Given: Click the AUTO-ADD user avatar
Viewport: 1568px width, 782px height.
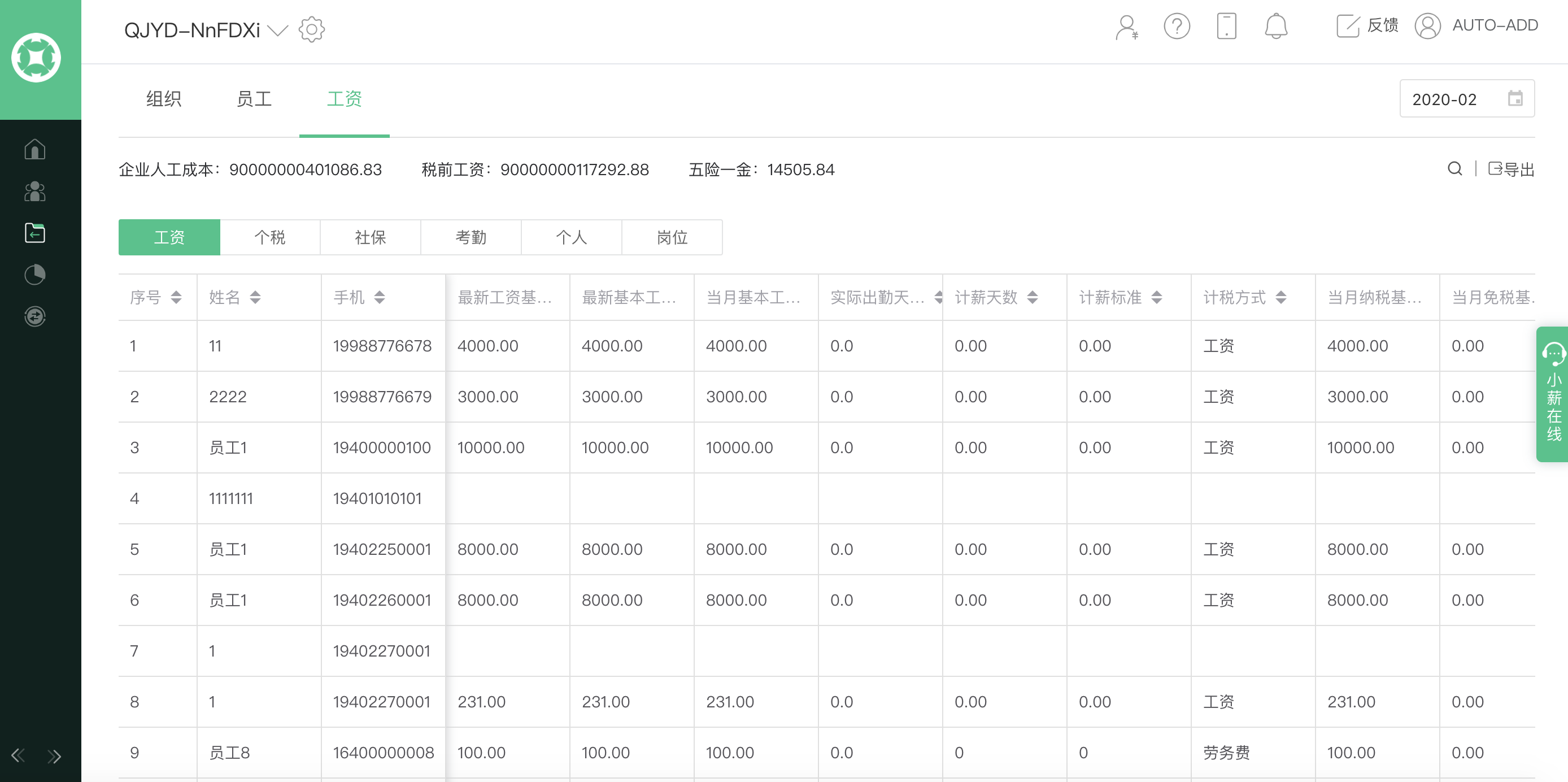Looking at the screenshot, I should pyautogui.click(x=1427, y=26).
